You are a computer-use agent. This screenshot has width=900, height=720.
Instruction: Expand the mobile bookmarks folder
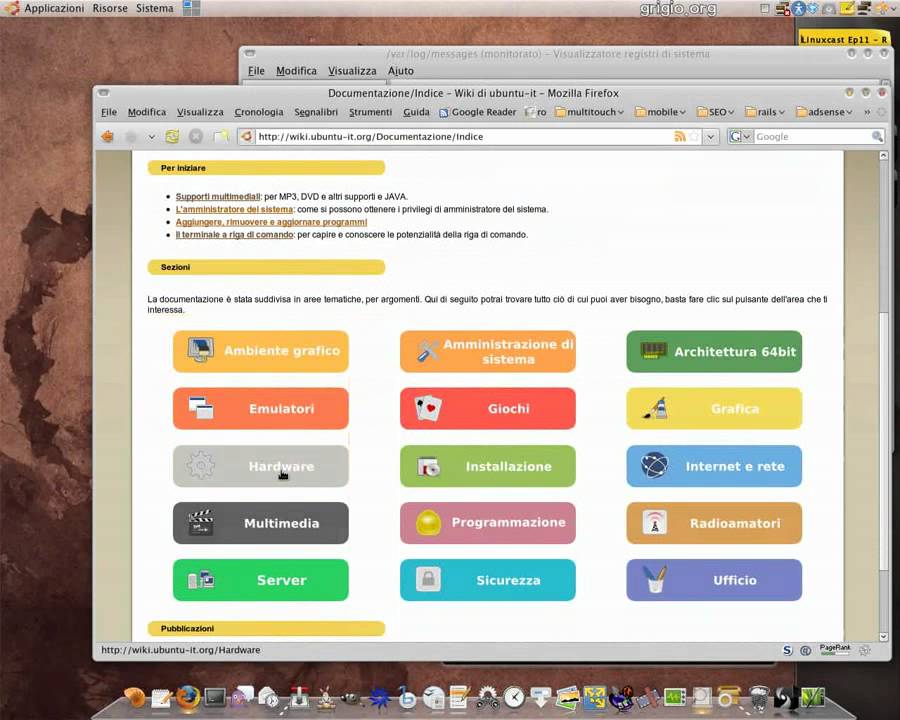(661, 112)
